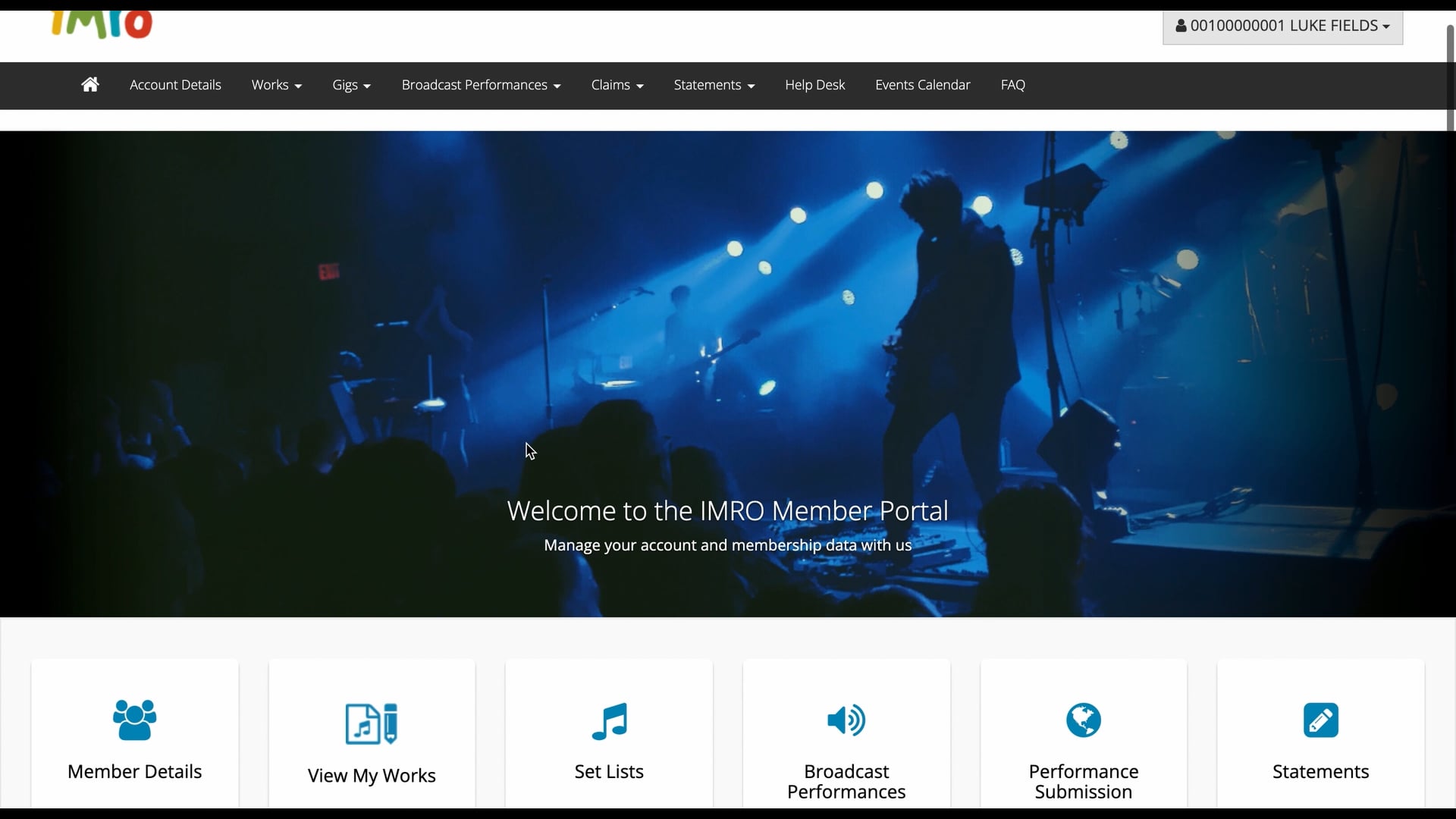Go to the home page via house icon
This screenshot has height=819, width=1456.
[90, 85]
